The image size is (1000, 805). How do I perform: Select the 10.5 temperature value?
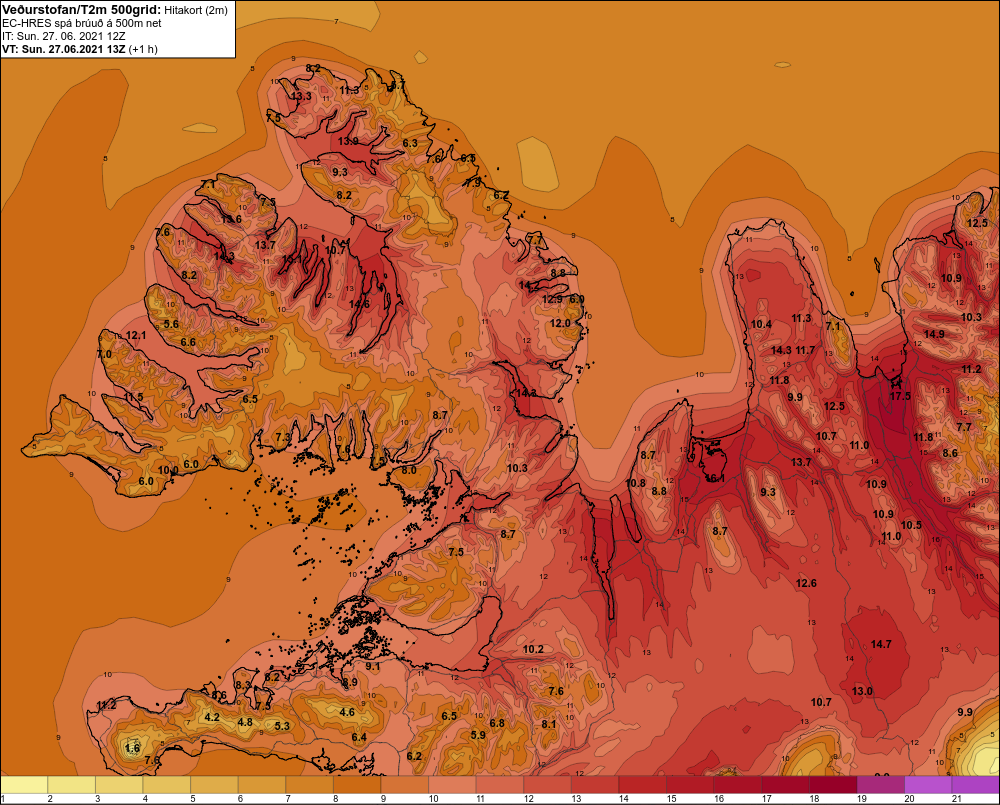click(x=911, y=525)
